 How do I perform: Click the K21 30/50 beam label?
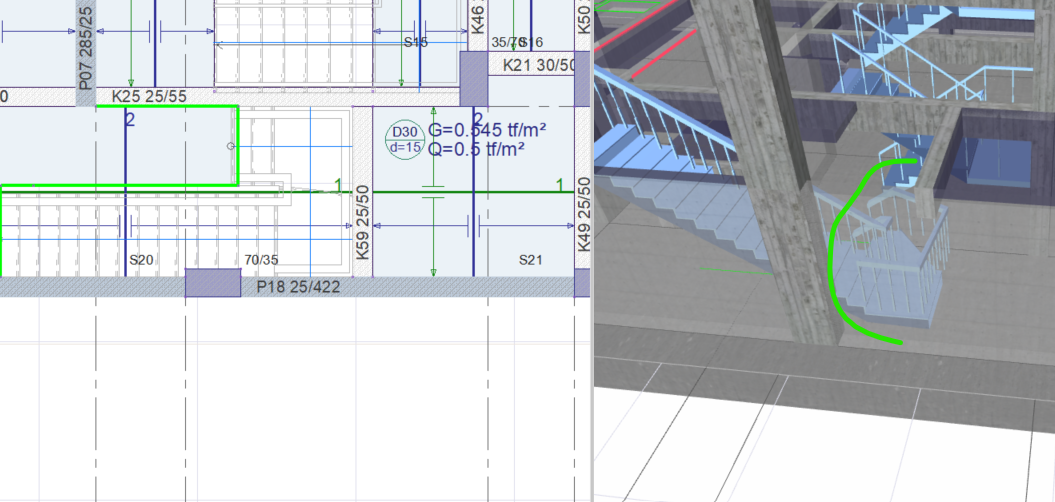[x=539, y=64]
